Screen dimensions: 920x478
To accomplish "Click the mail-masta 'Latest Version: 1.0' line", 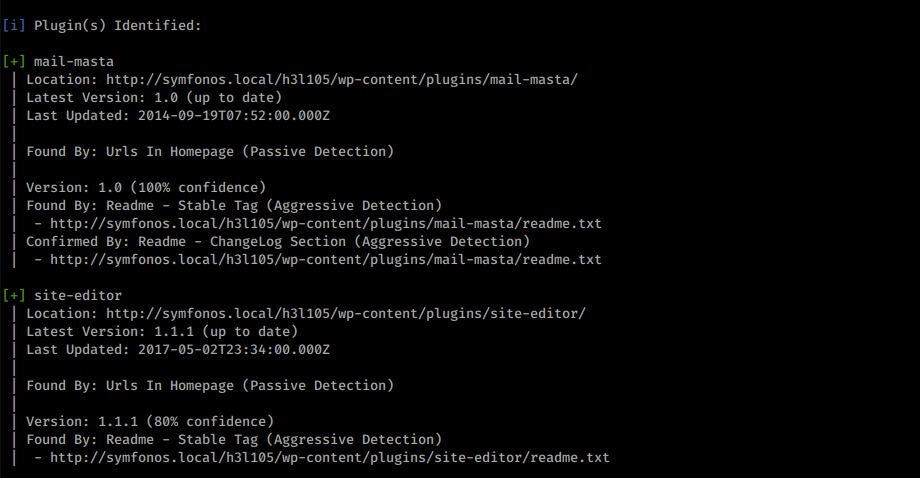I will [154, 97].
